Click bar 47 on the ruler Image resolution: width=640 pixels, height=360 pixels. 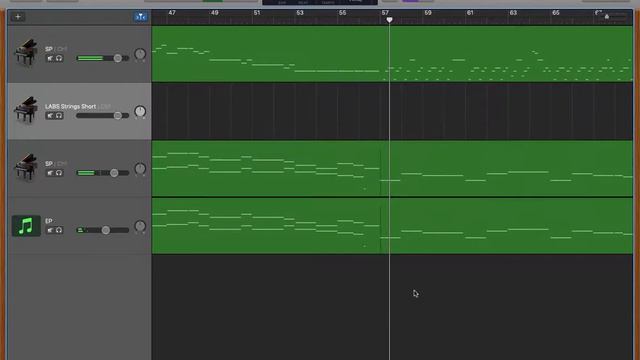tap(172, 13)
